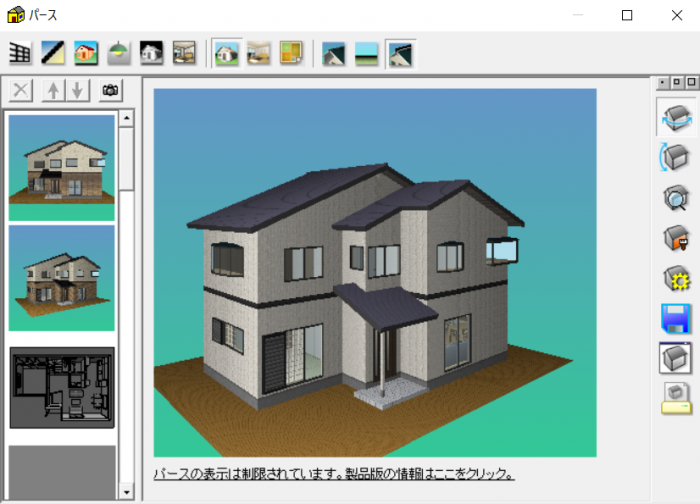Close the パース window
Image resolution: width=700 pixels, height=504 pixels.
pos(677,15)
